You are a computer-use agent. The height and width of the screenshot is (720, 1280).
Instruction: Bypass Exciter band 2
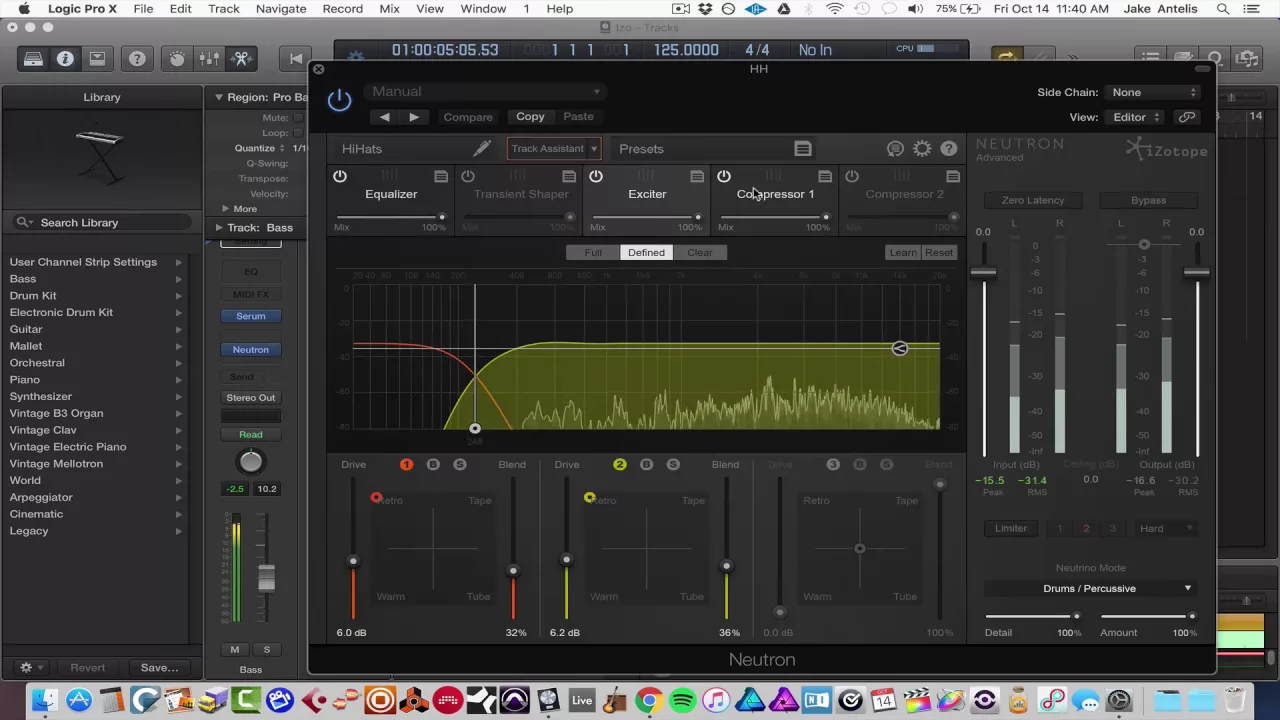pos(646,465)
